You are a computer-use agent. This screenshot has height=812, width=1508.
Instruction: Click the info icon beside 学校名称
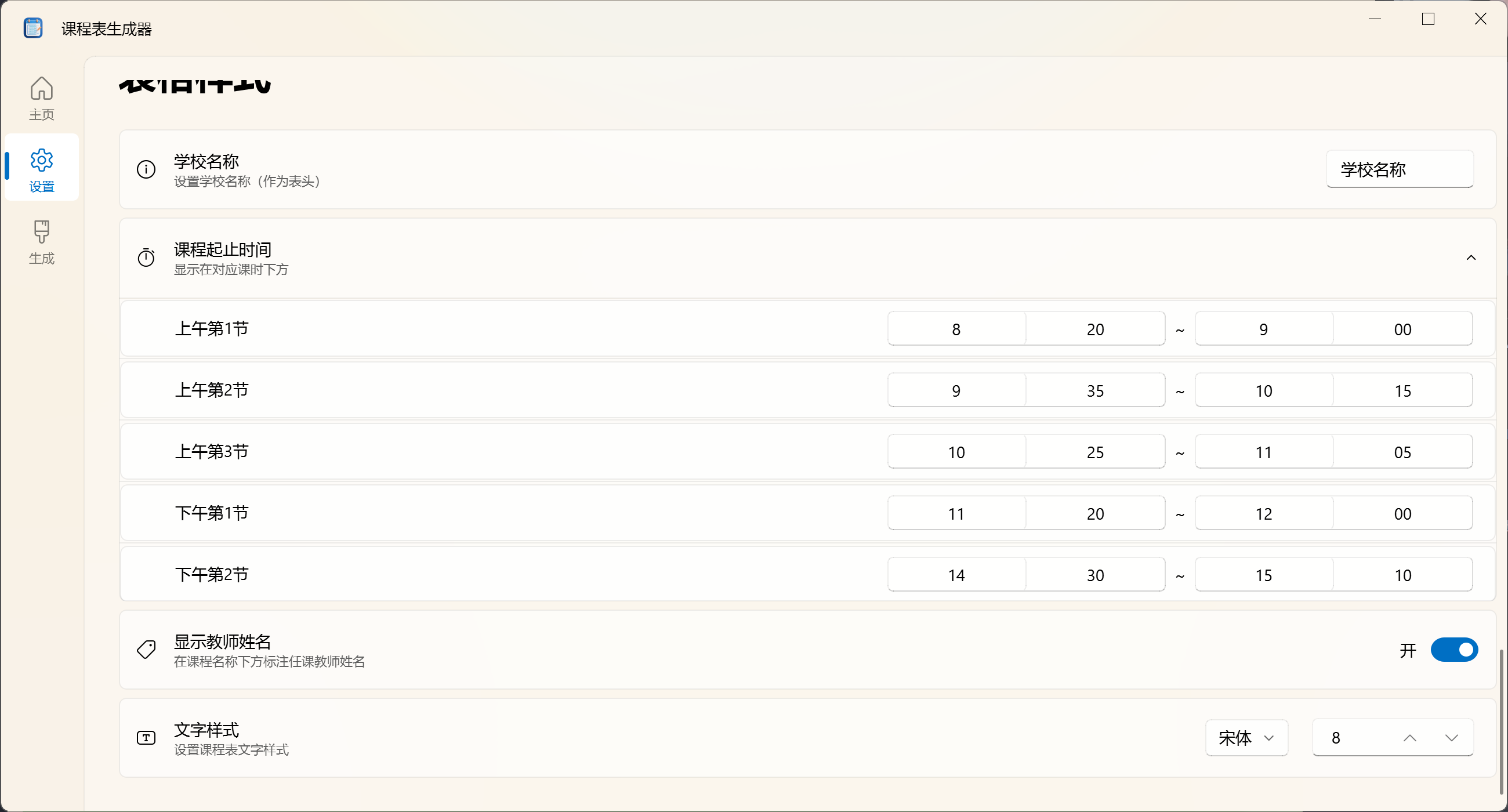[x=146, y=170]
